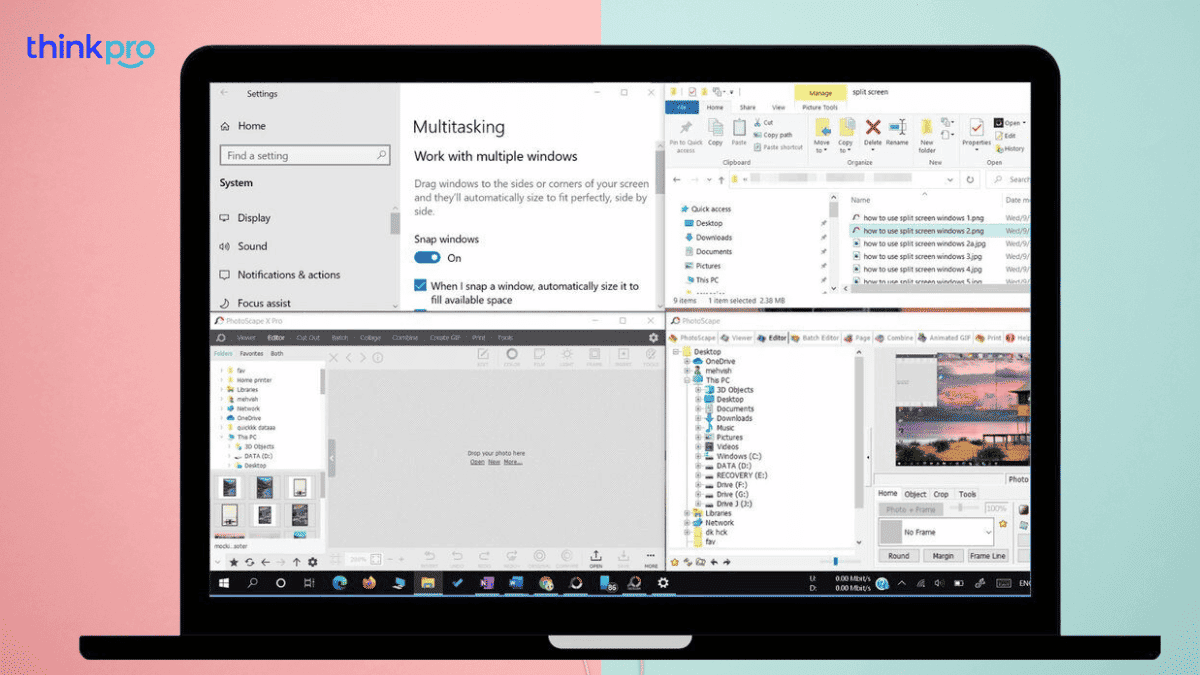Expand the Libraries folder in PhotoScape X
The width and height of the screenshot is (1200, 675).
pyautogui.click(x=222, y=390)
